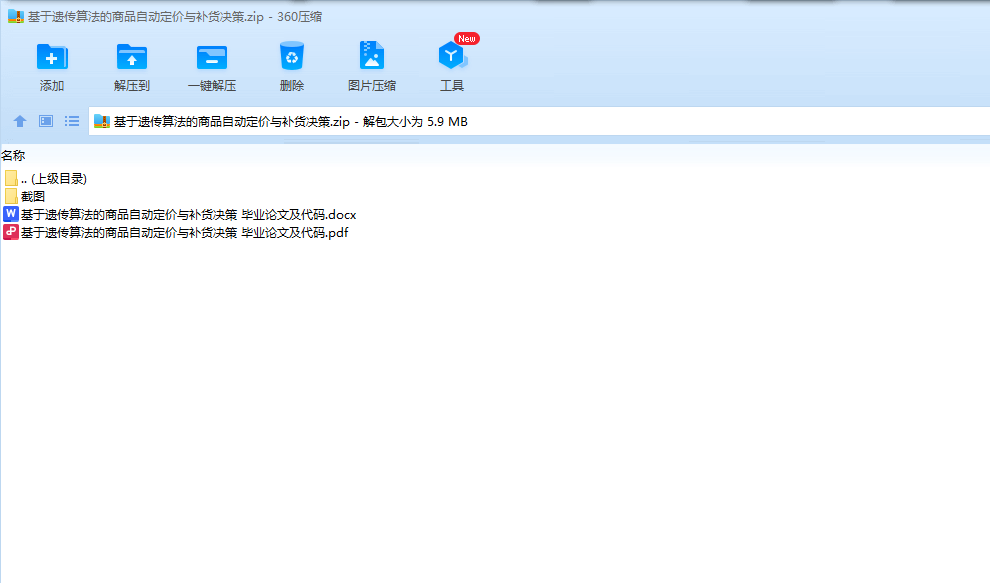The width and height of the screenshot is (990, 583).
Task: Click the window title 基于遗传算法...zip - 360压缩
Action: [x=175, y=17]
